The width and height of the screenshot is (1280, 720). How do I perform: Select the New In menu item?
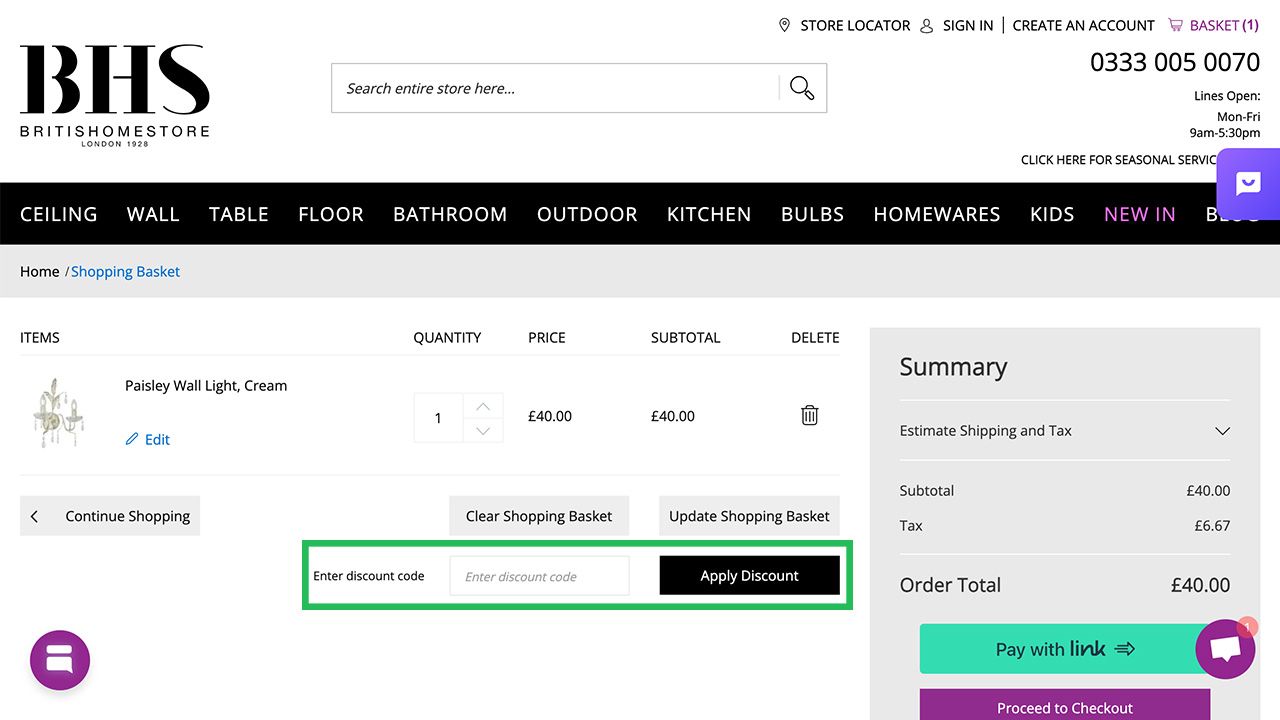pos(1140,214)
